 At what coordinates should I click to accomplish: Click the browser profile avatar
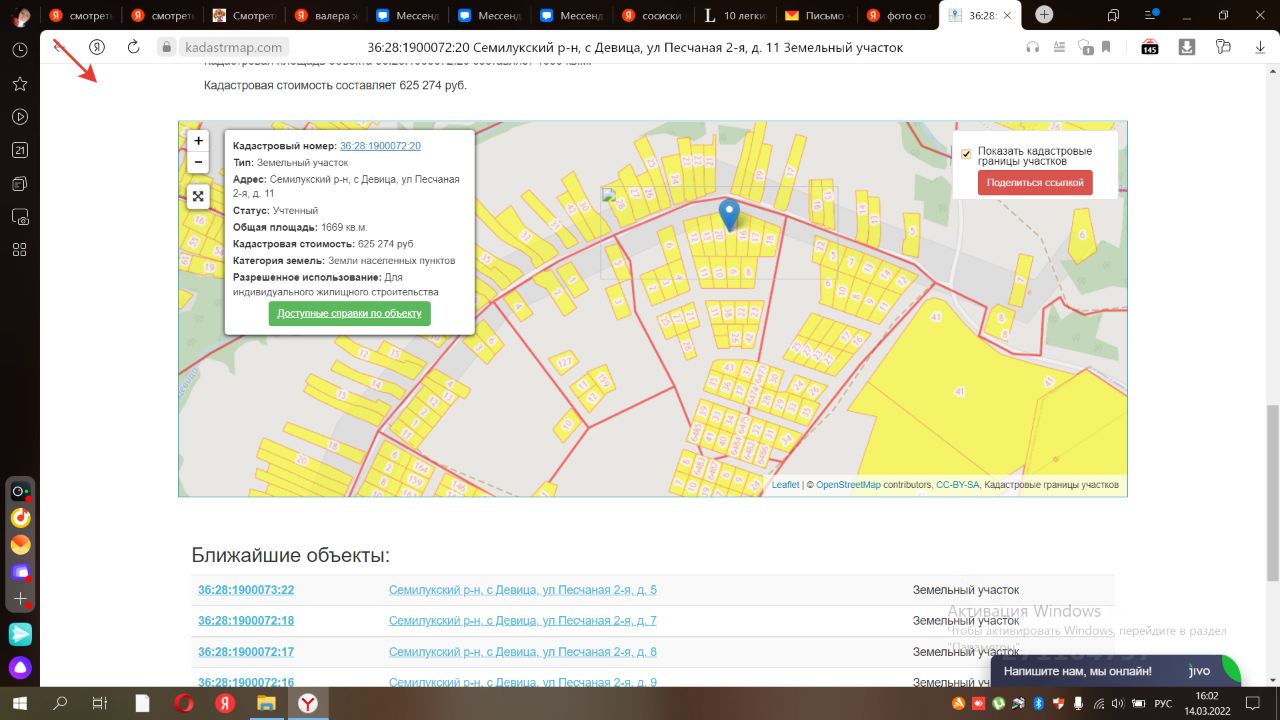click(x=20, y=16)
